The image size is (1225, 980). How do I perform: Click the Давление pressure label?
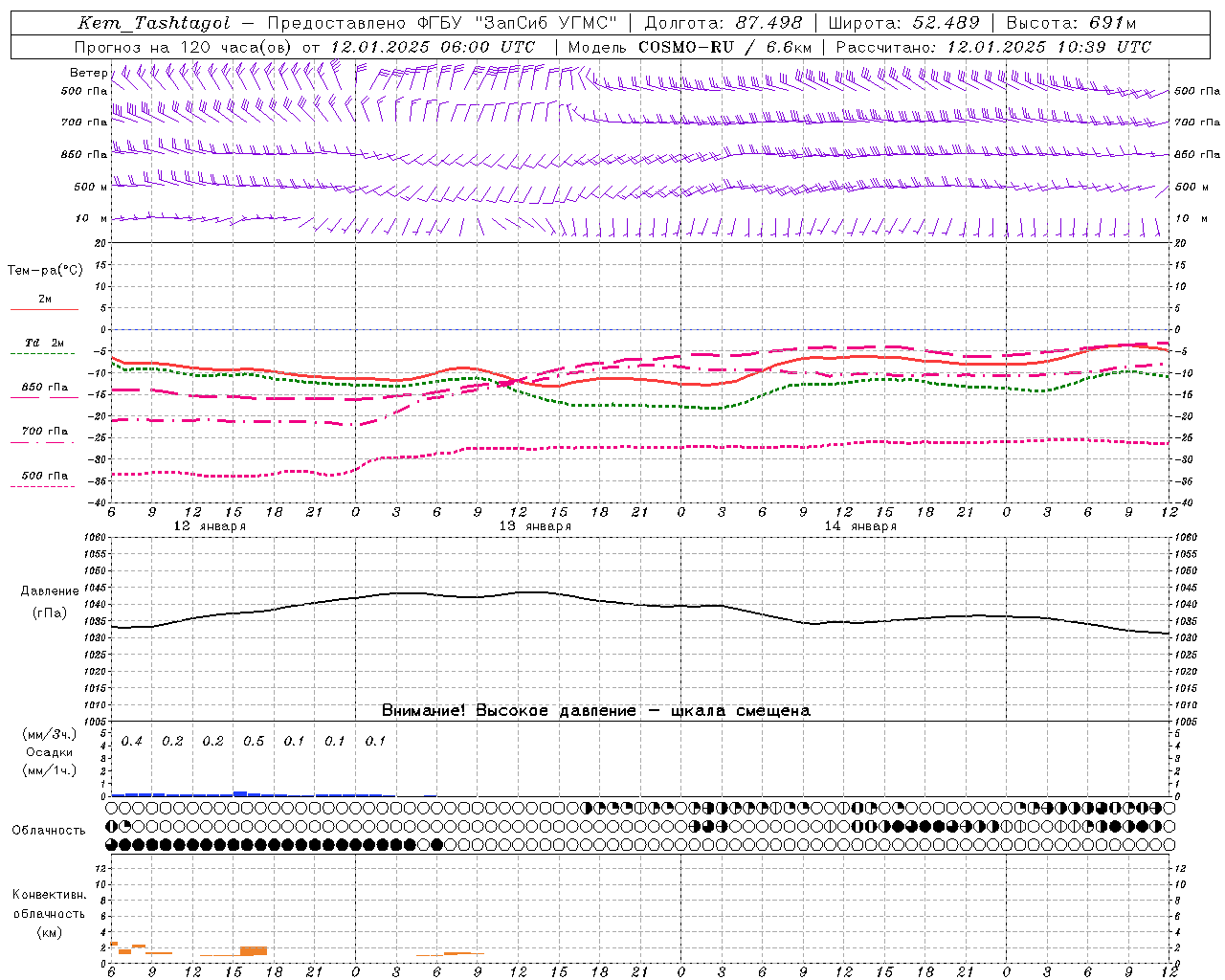click(50, 591)
